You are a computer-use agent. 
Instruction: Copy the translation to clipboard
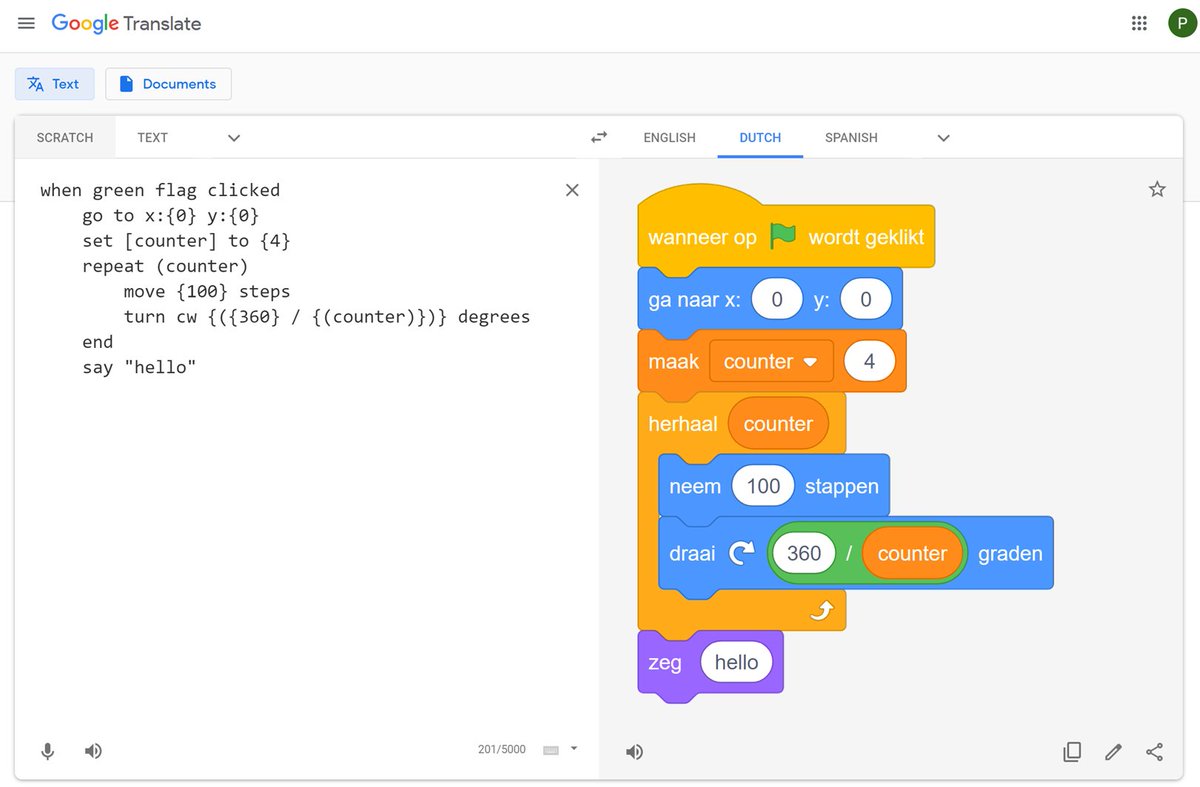[x=1072, y=752]
